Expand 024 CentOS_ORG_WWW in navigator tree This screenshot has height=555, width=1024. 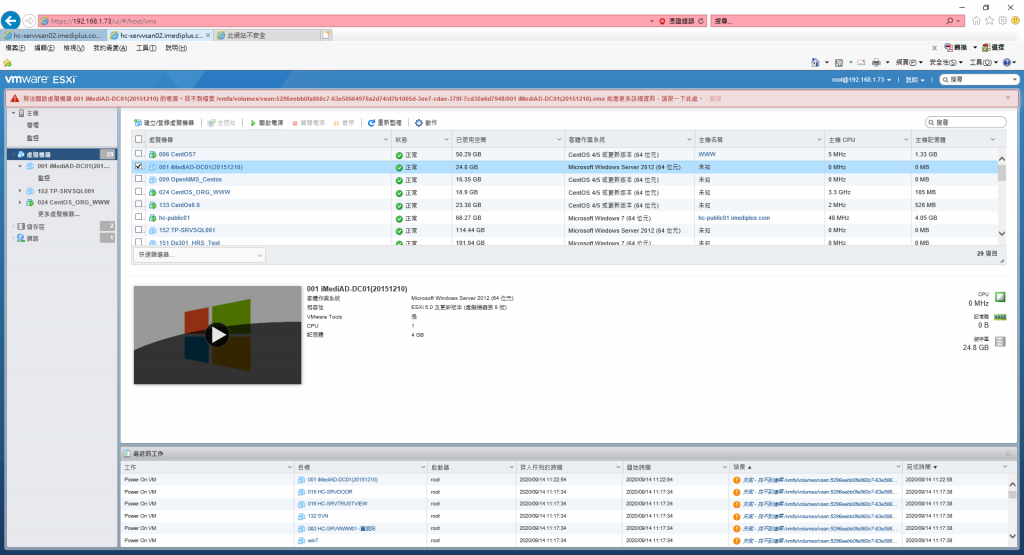coord(20,203)
